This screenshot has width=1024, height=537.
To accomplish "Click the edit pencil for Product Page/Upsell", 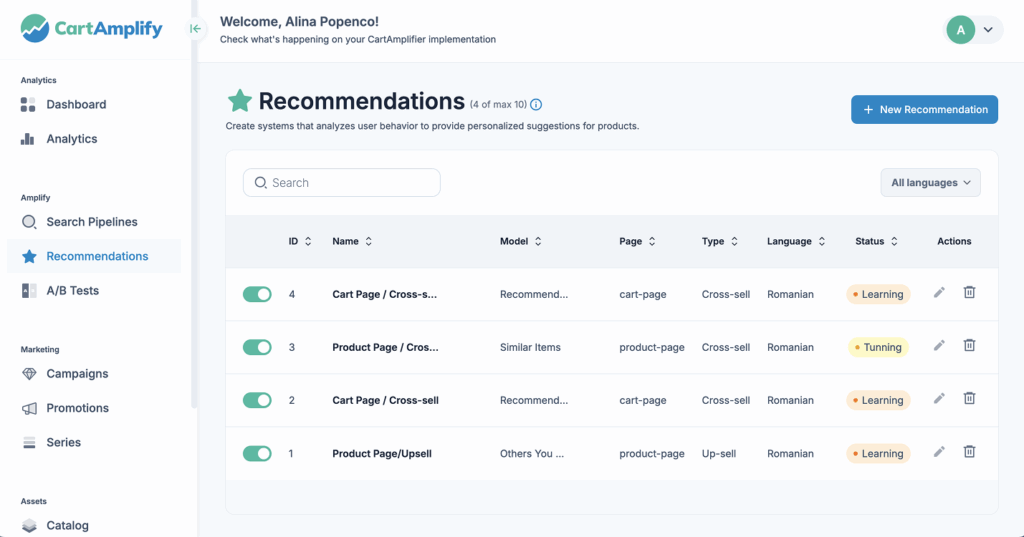I will [939, 452].
